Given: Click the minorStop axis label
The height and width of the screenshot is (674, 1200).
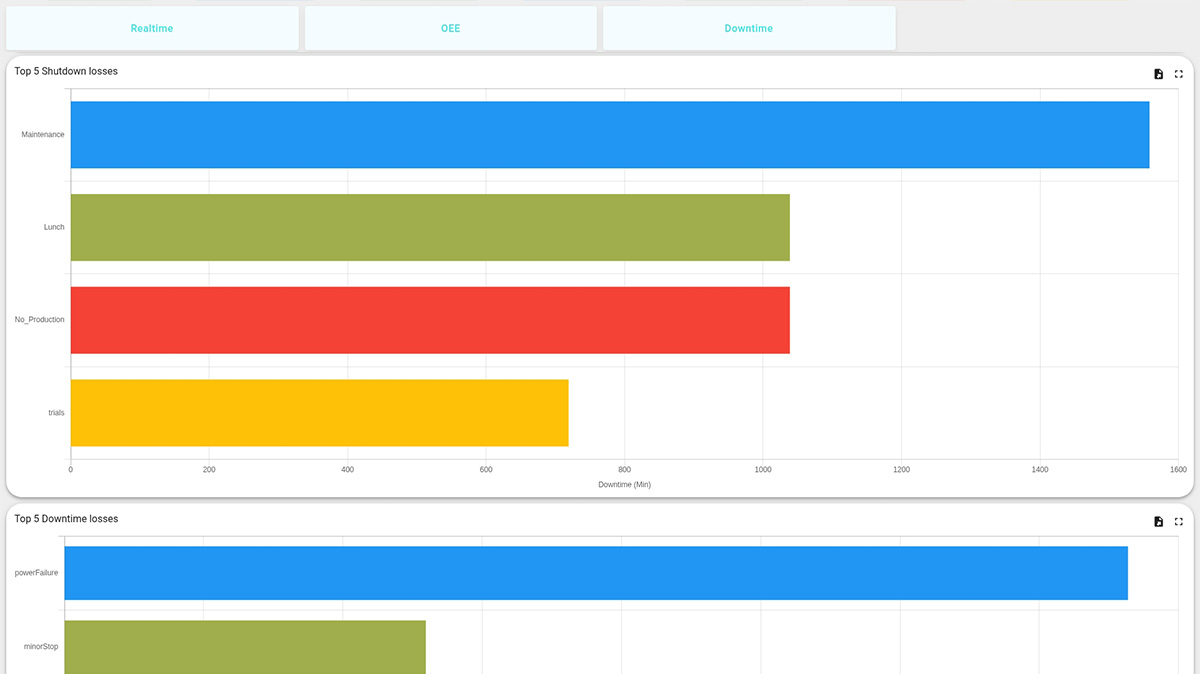Looking at the screenshot, I should click(42, 647).
